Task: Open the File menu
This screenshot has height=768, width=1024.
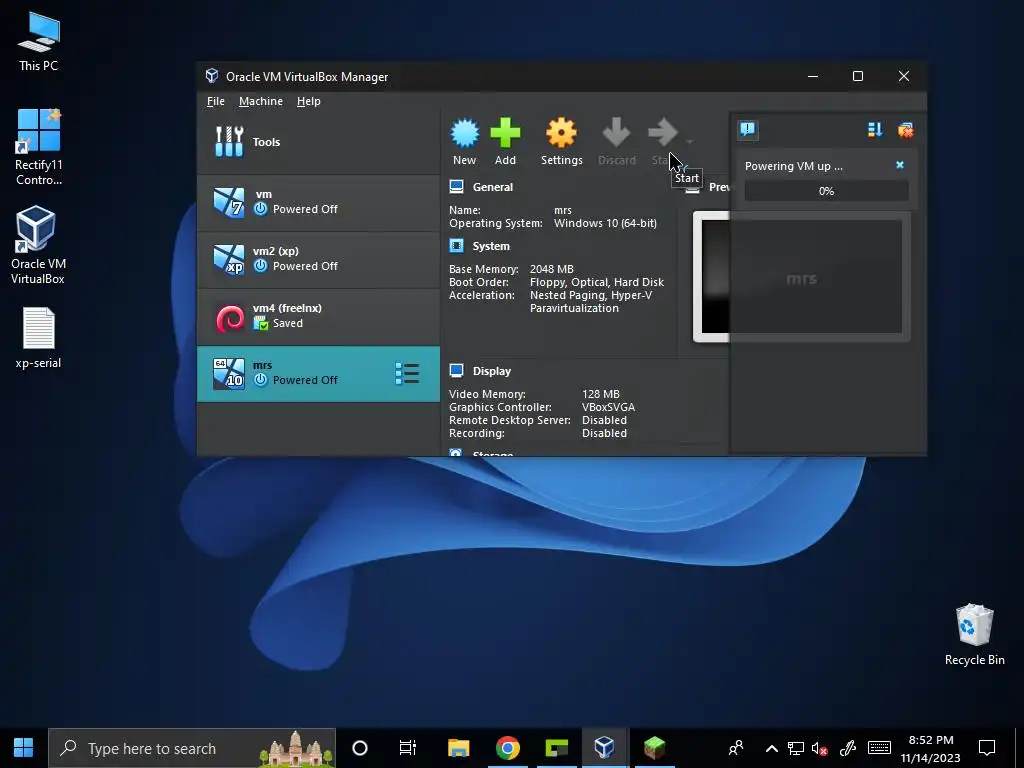Action: [216, 101]
